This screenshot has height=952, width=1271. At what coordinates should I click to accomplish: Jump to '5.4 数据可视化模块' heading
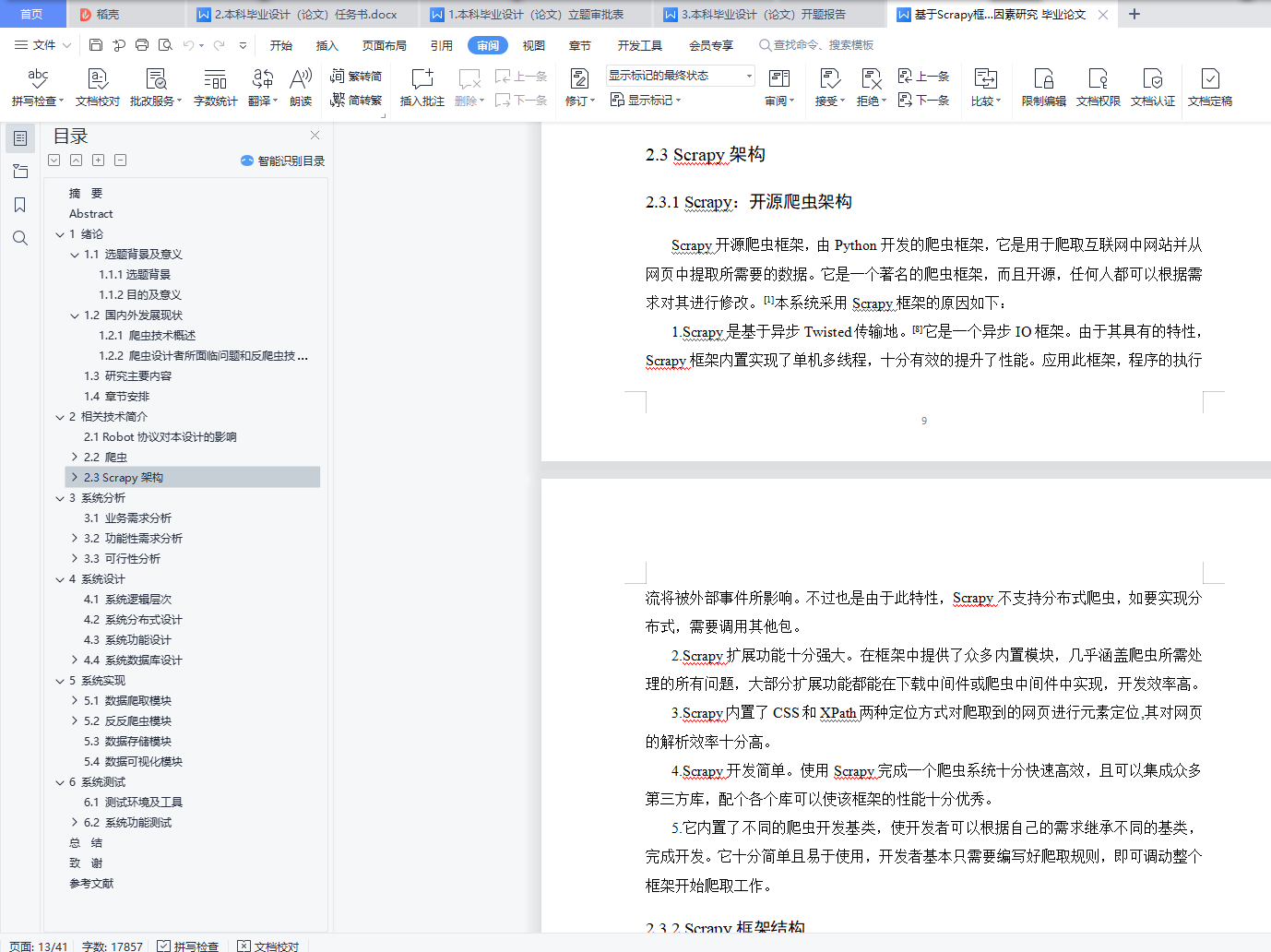[x=134, y=762]
